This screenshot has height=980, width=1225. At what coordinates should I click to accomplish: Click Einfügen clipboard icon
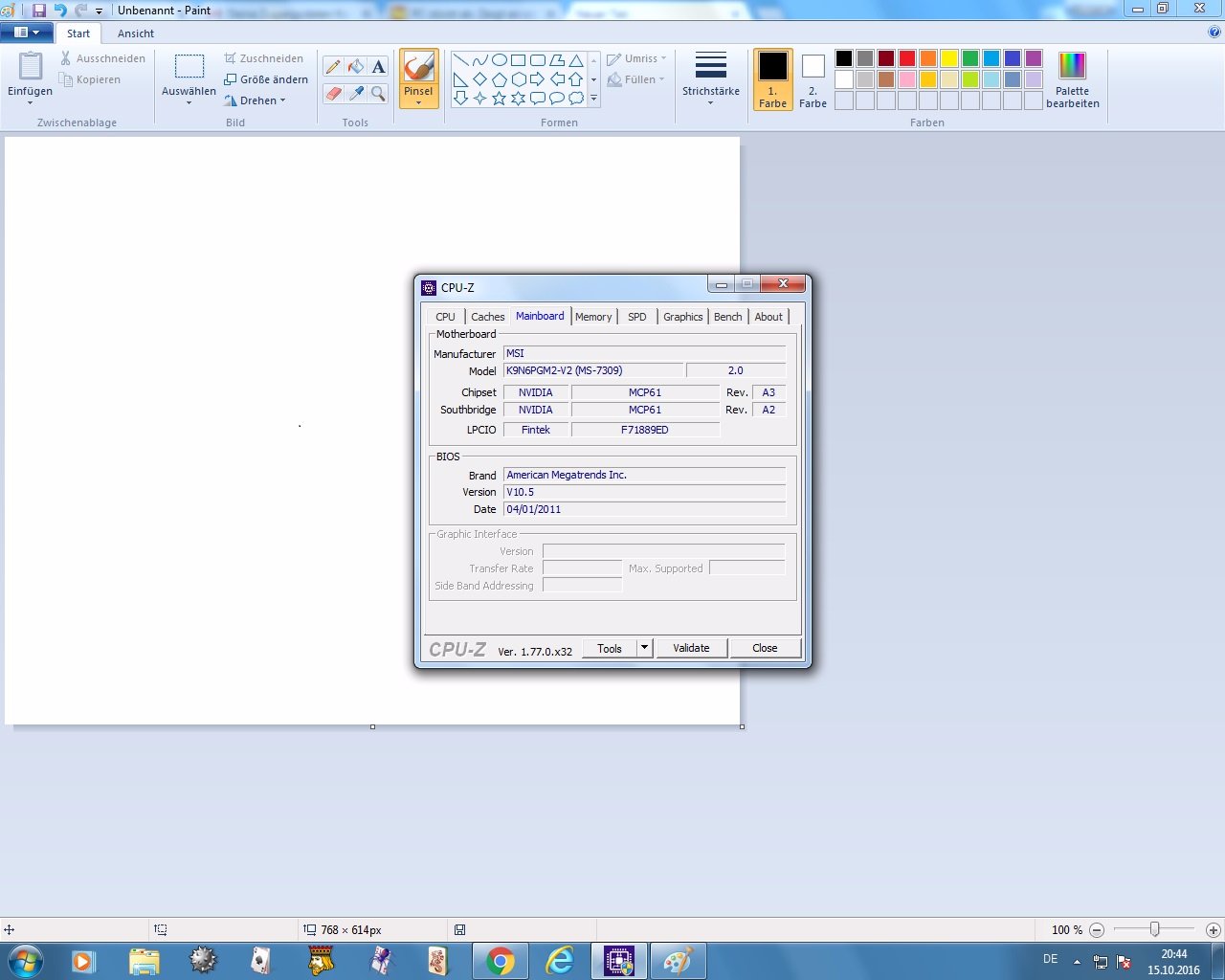31,67
